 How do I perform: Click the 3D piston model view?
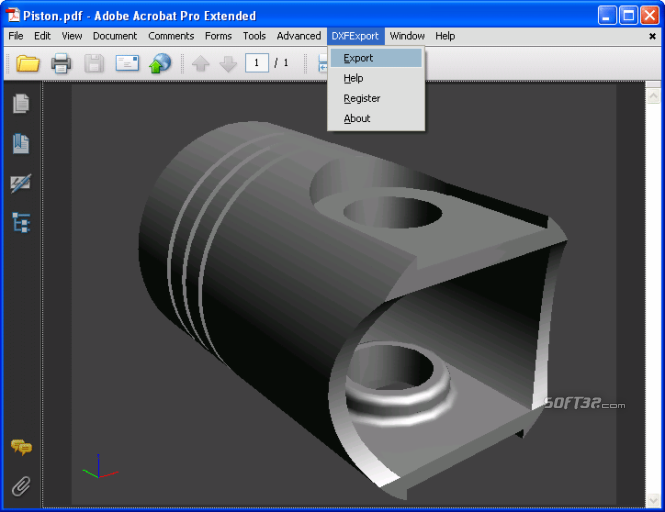click(352, 310)
